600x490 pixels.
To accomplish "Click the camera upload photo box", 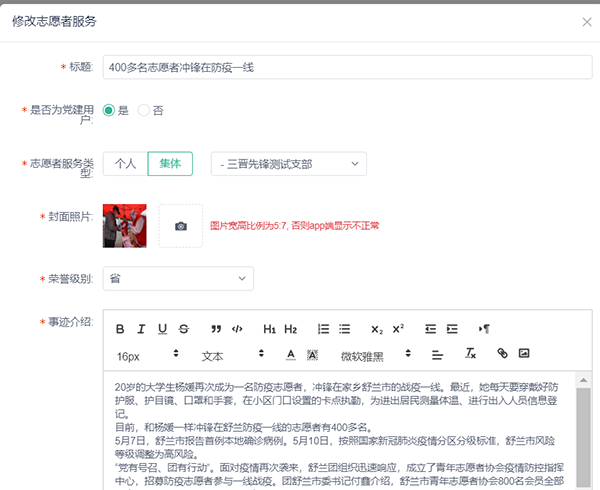I will [180, 226].
